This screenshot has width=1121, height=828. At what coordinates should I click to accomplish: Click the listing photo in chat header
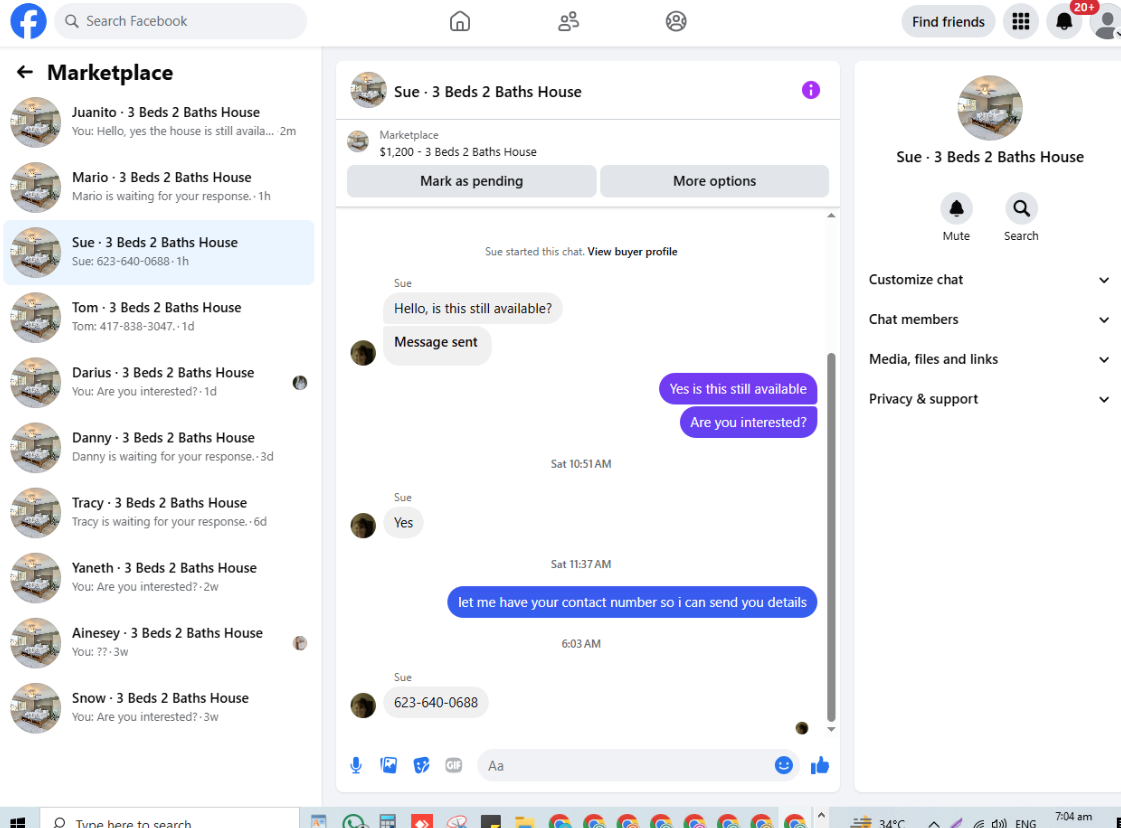coord(368,90)
